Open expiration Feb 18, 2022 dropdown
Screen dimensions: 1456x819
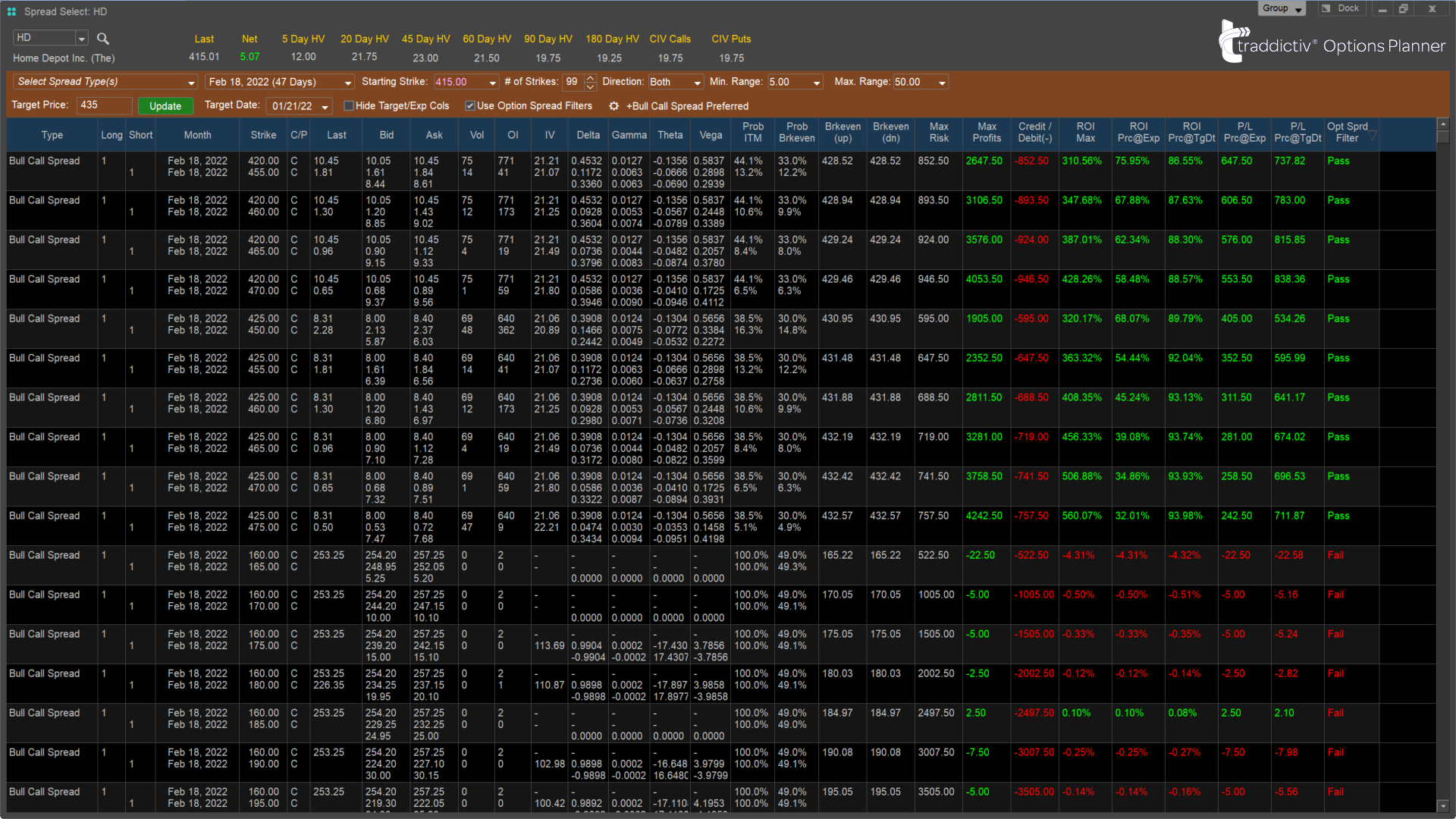(x=348, y=82)
